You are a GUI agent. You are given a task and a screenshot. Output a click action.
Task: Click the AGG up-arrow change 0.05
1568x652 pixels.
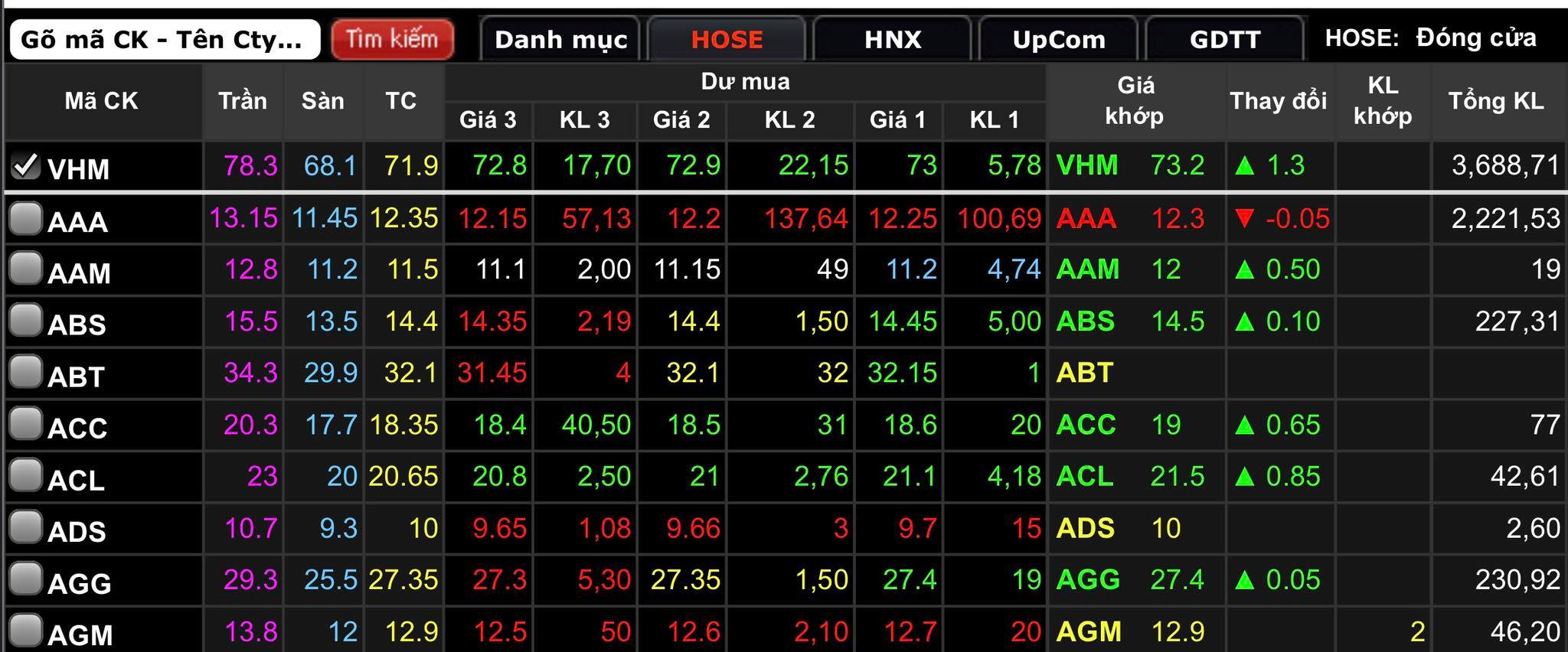tap(1278, 580)
